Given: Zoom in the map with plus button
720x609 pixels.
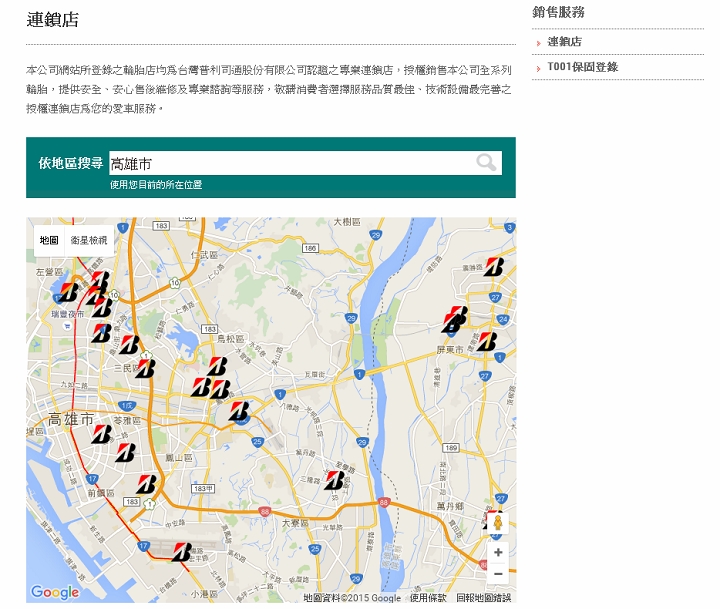Looking at the screenshot, I should (498, 553).
